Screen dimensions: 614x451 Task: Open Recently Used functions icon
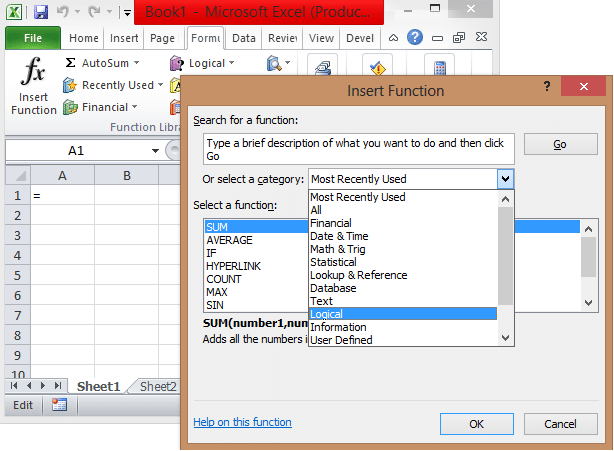[x=70, y=85]
